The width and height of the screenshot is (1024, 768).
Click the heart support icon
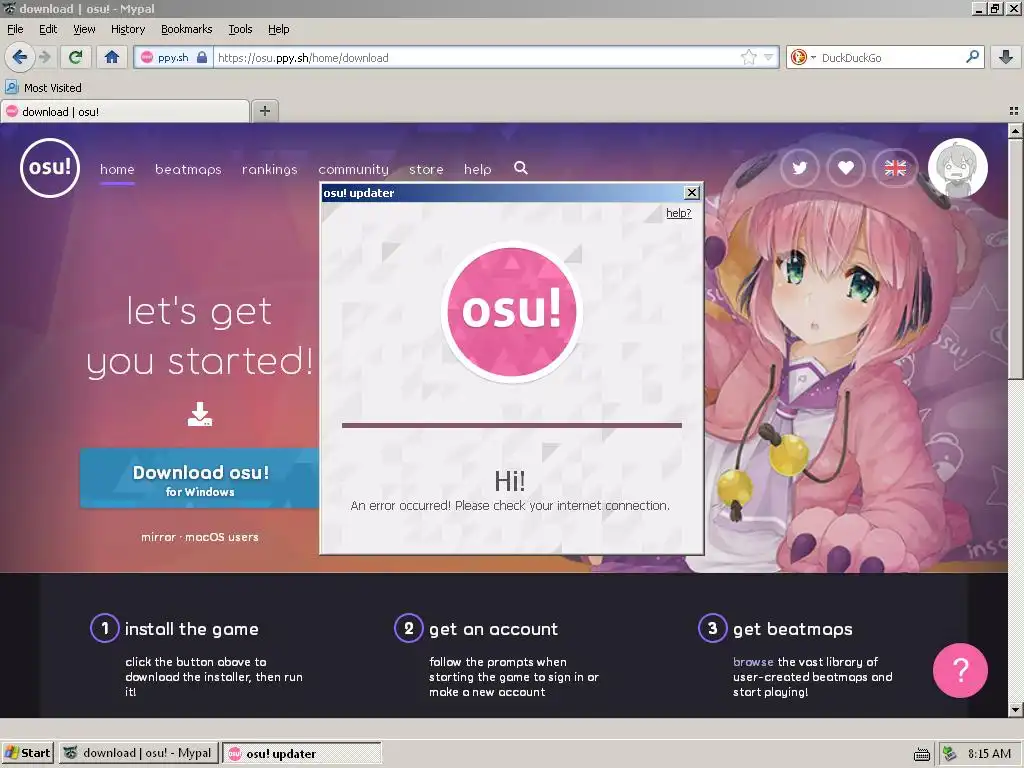click(x=846, y=168)
